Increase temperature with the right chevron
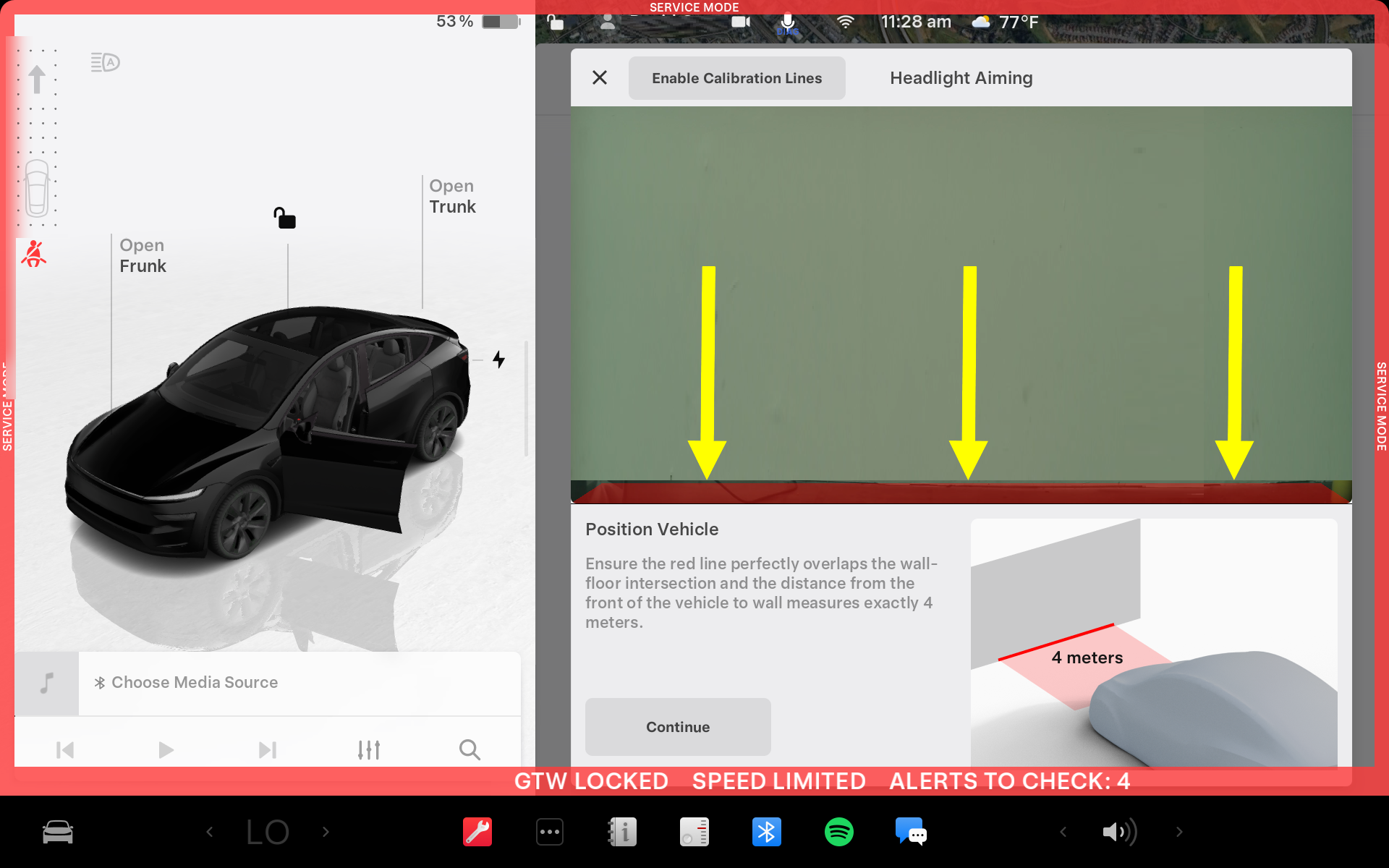The width and height of the screenshot is (1389, 868). [326, 832]
